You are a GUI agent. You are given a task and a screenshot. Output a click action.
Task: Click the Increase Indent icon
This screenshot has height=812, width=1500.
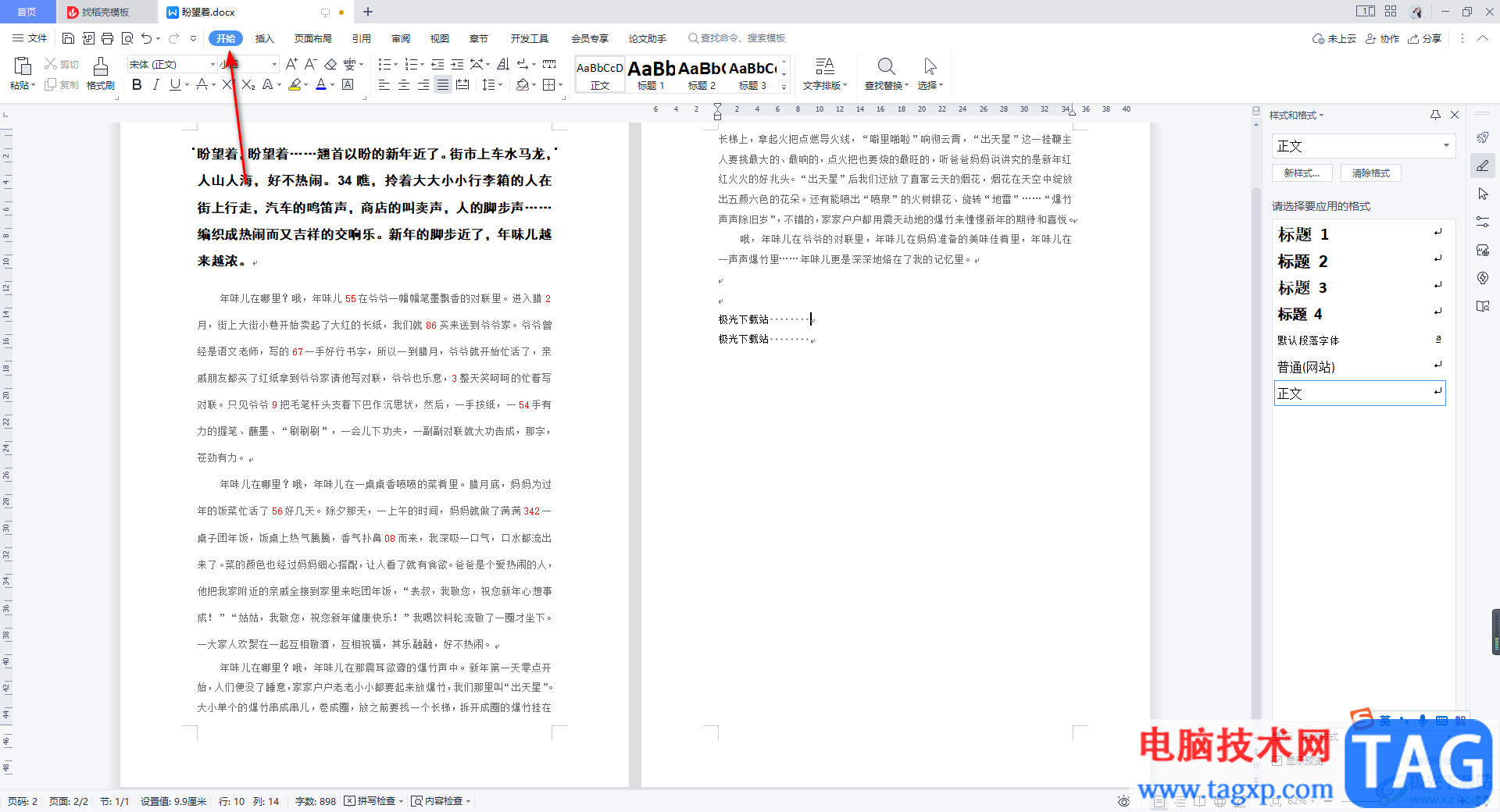click(x=457, y=64)
